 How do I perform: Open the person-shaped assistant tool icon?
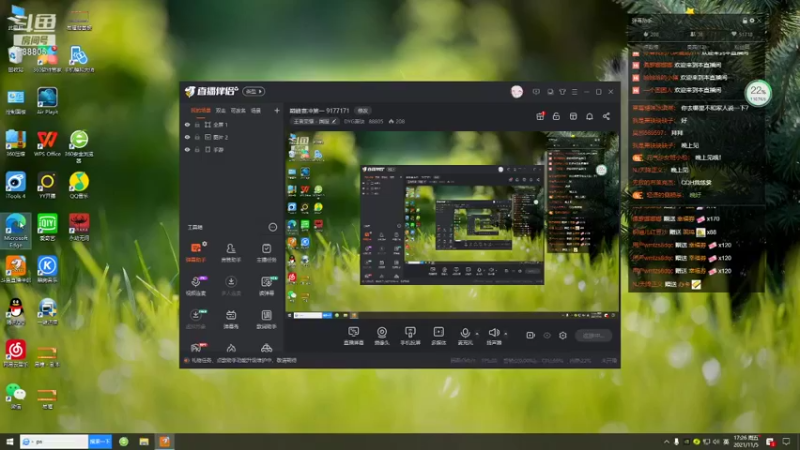(231, 252)
